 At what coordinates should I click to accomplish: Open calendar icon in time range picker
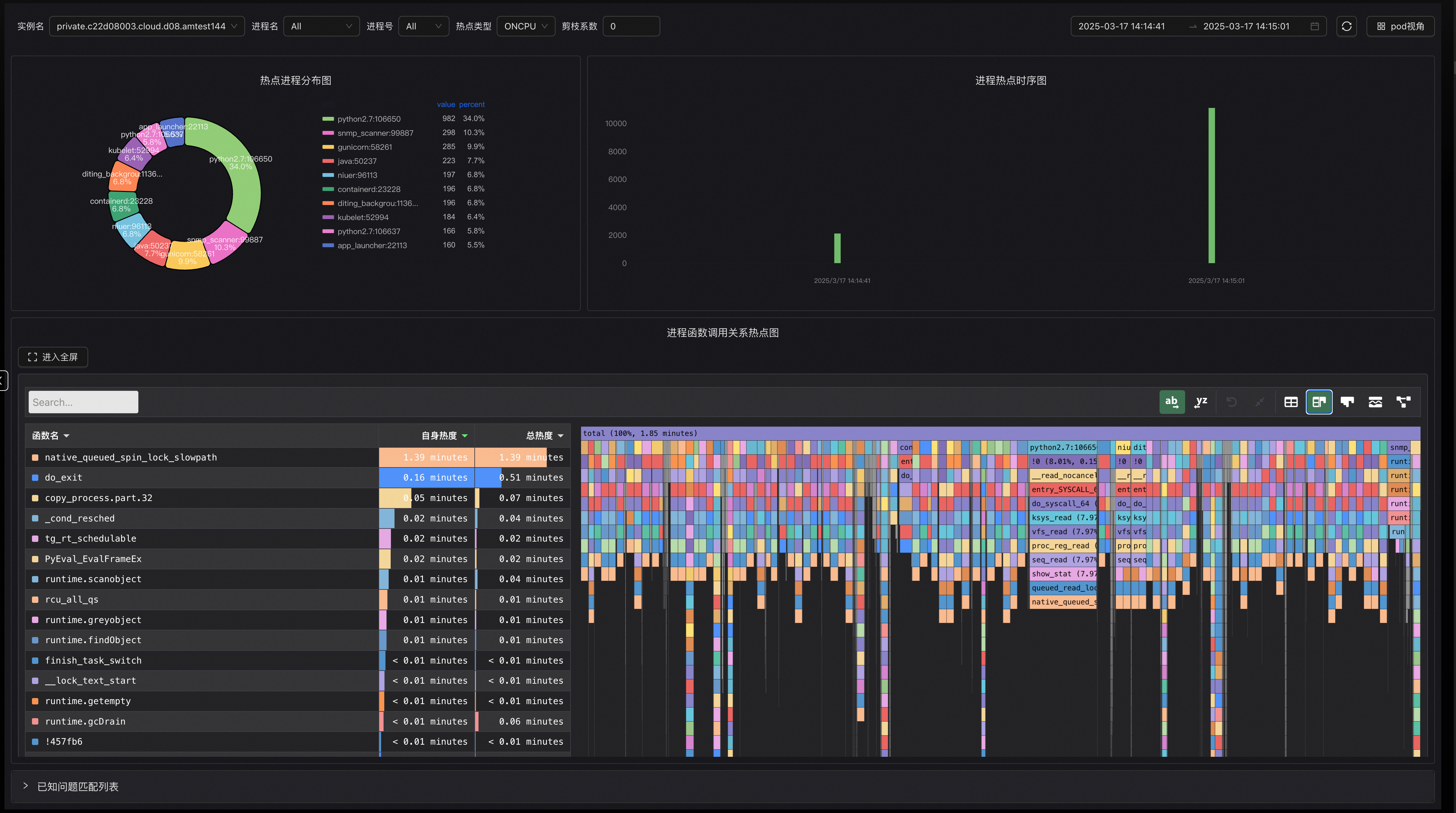1314,26
